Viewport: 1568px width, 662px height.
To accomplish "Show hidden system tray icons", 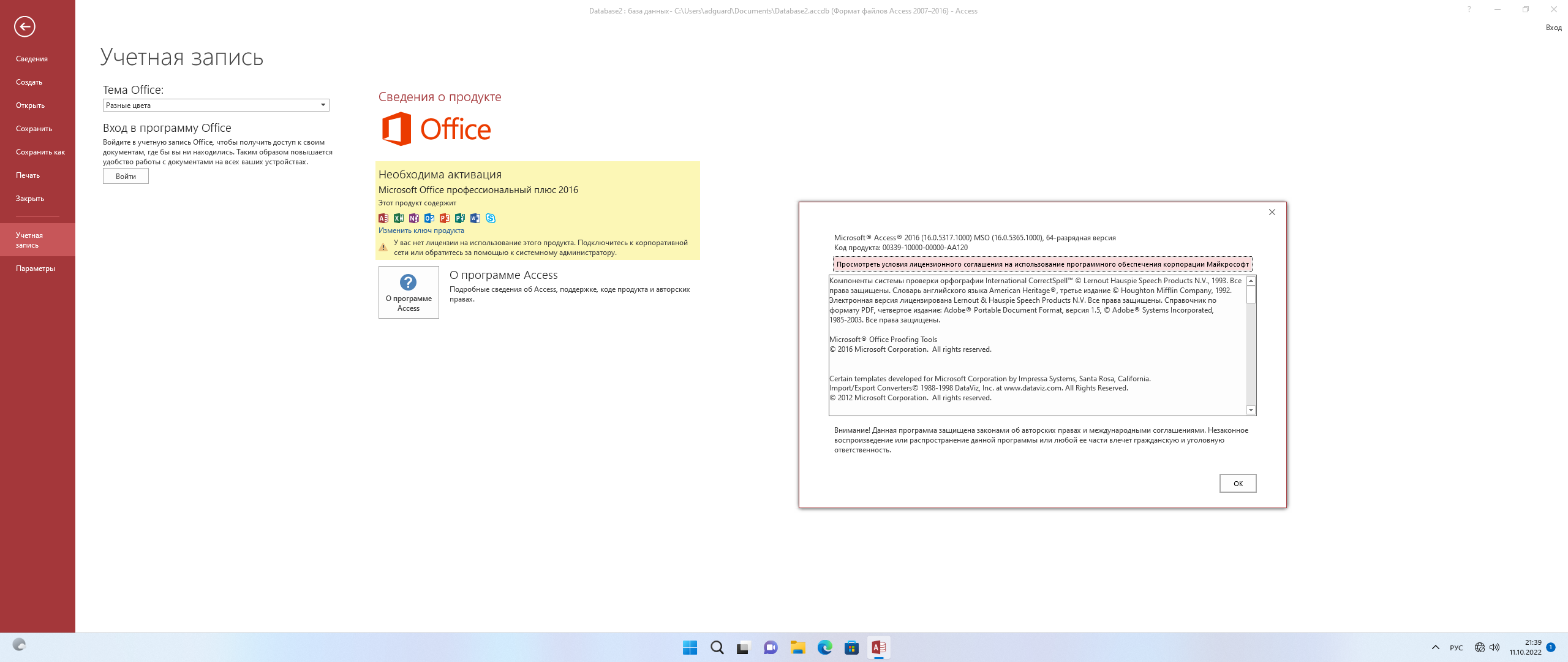I will 1435,647.
